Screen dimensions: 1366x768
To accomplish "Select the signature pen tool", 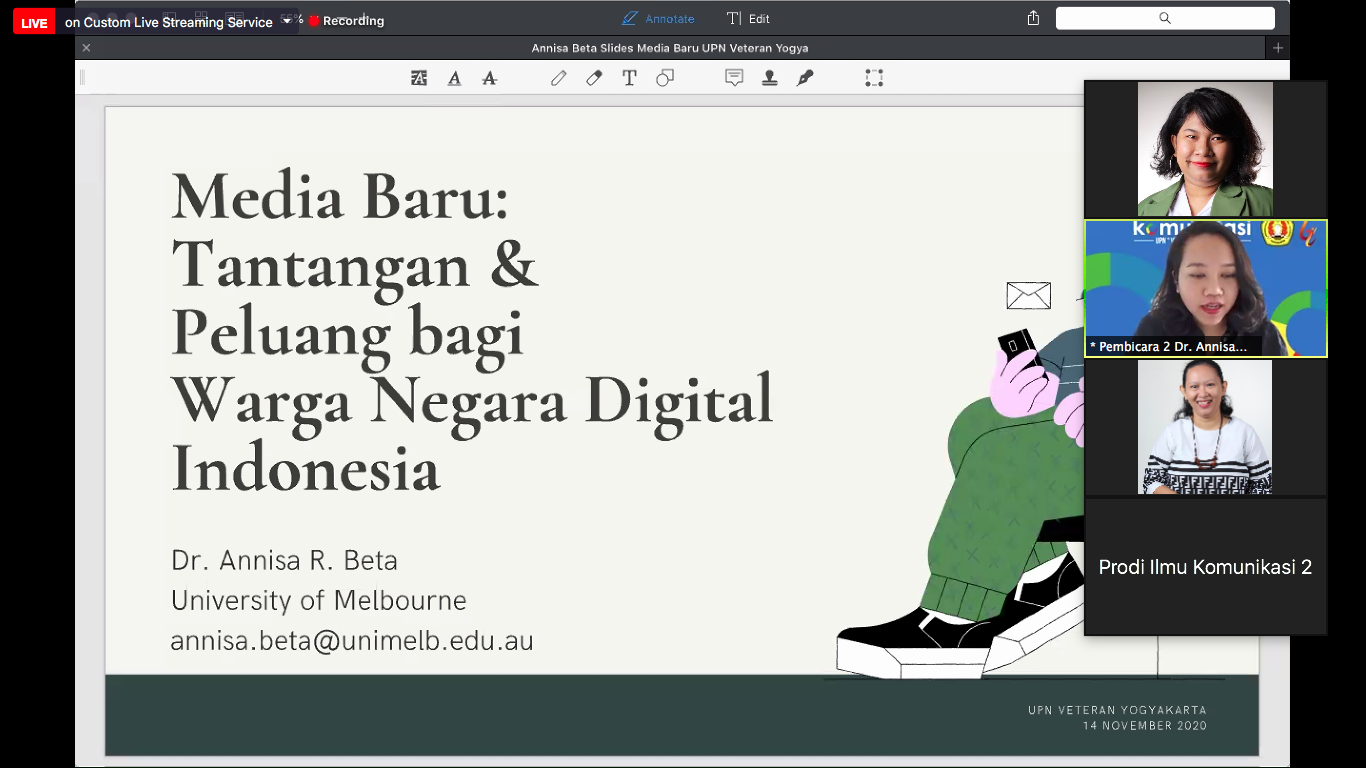I will pyautogui.click(x=805, y=78).
